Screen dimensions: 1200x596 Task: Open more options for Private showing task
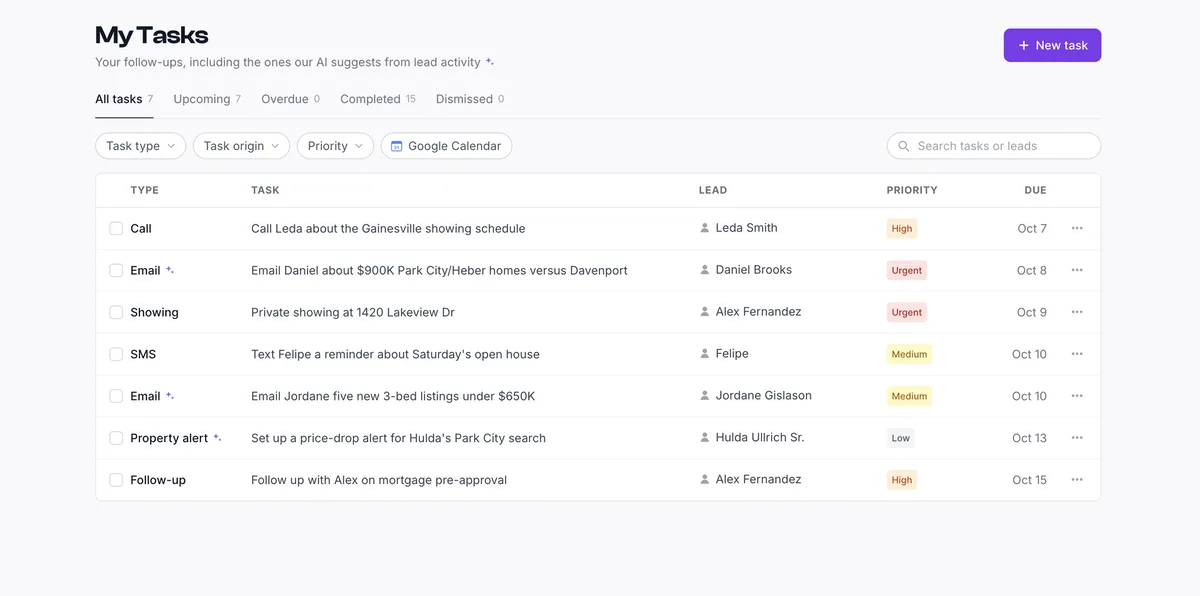coord(1077,312)
